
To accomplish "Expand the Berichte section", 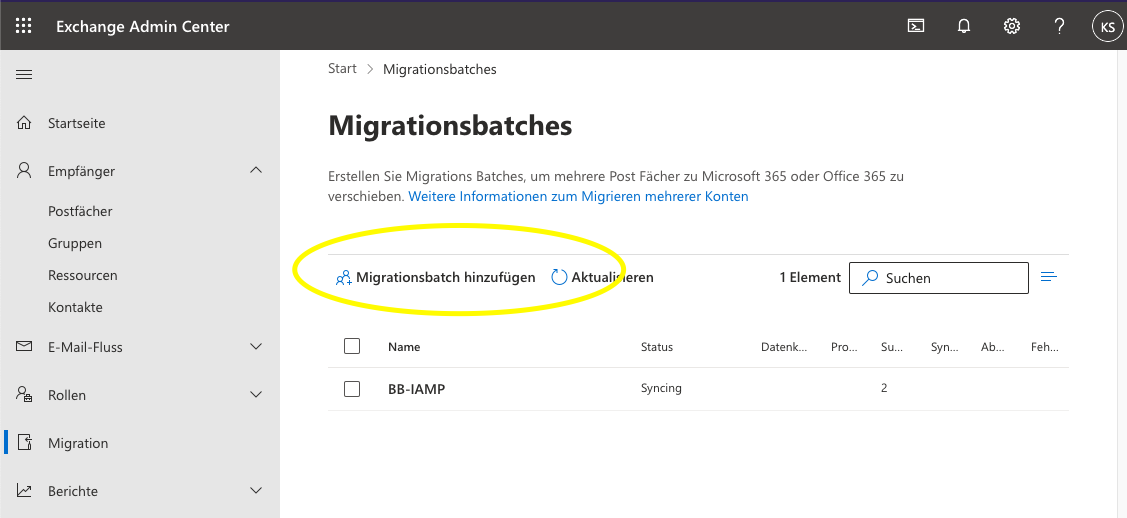I will pos(256,491).
